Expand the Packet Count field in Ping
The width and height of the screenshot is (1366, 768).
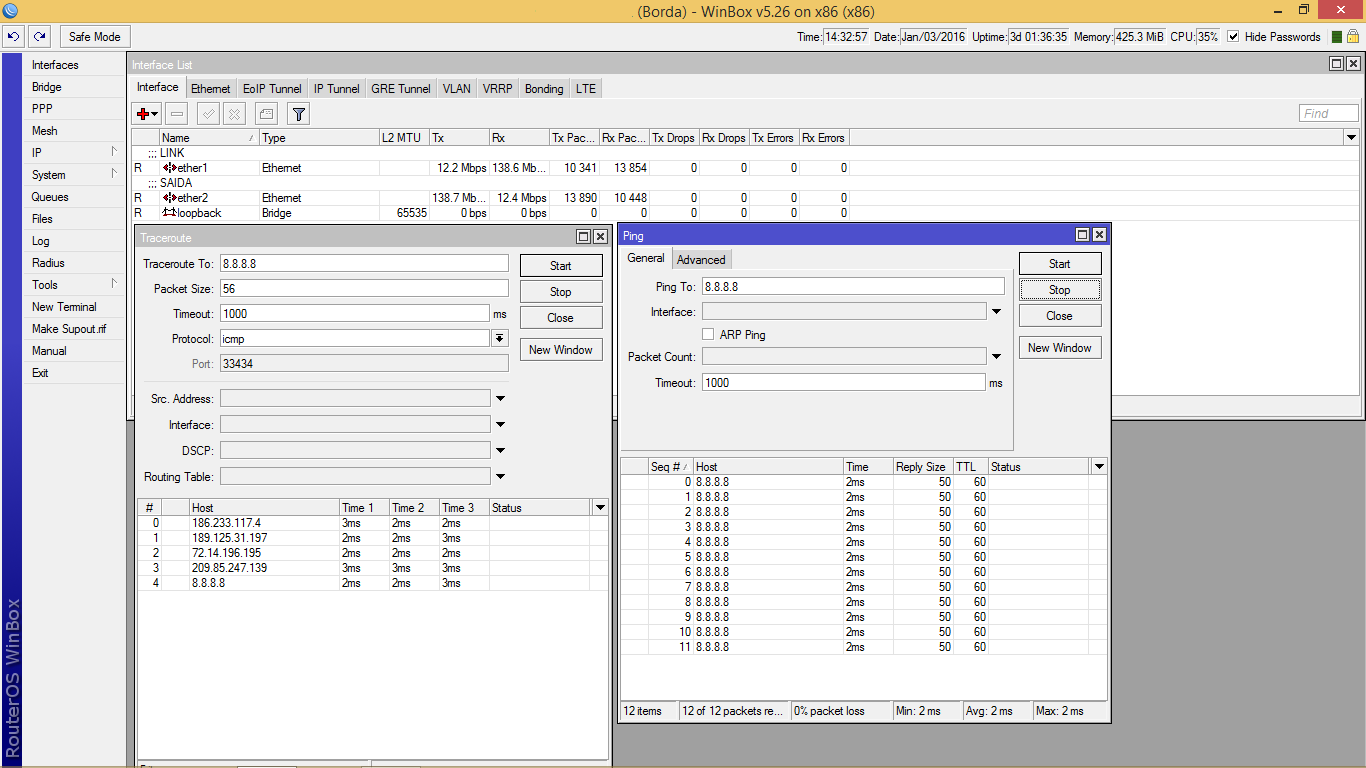point(996,357)
